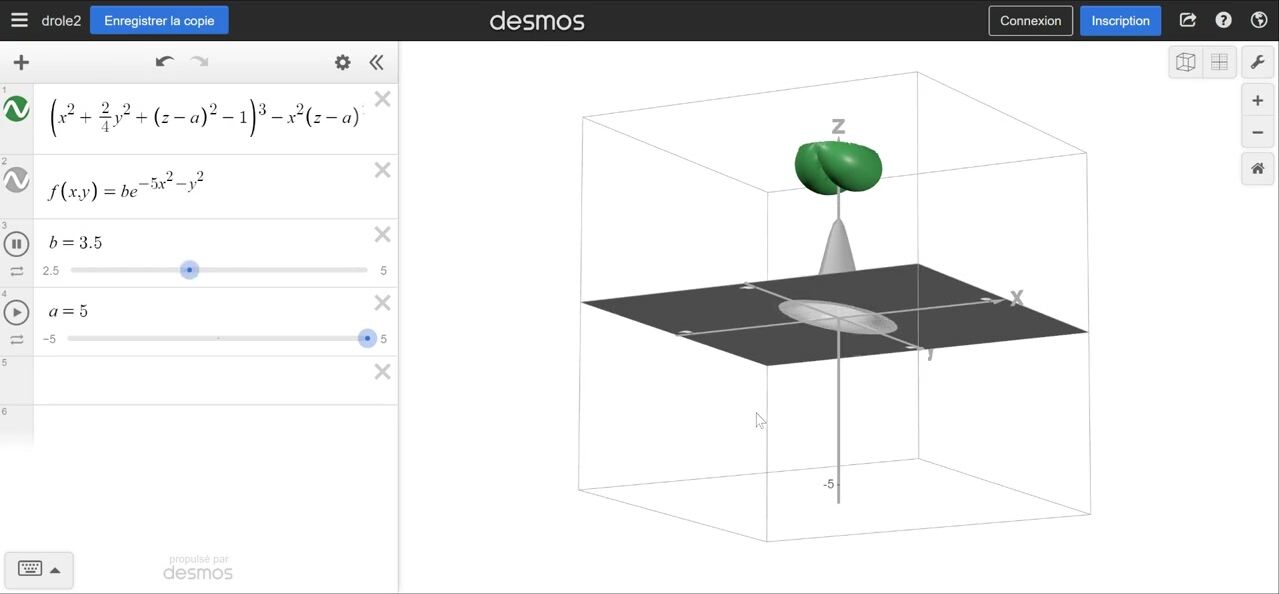This screenshot has width=1279, height=594.
Task: Reset to default view with home icon
Action: (1258, 169)
